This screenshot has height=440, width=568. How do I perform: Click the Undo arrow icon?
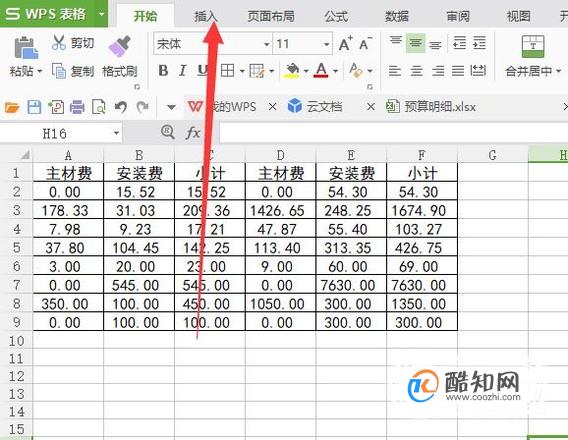pyautogui.click(x=121, y=107)
